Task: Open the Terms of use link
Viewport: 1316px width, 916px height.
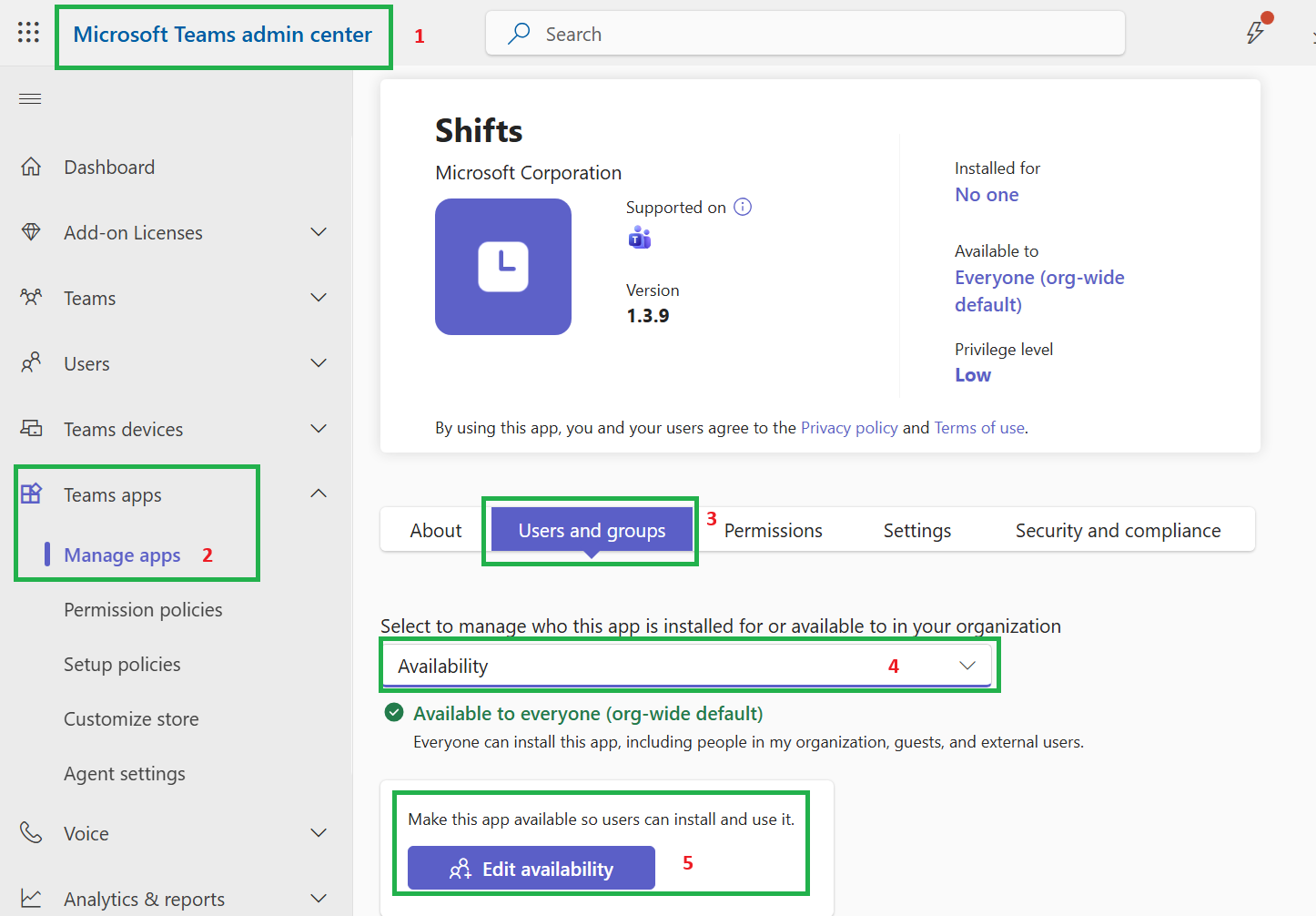Action: pos(979,428)
